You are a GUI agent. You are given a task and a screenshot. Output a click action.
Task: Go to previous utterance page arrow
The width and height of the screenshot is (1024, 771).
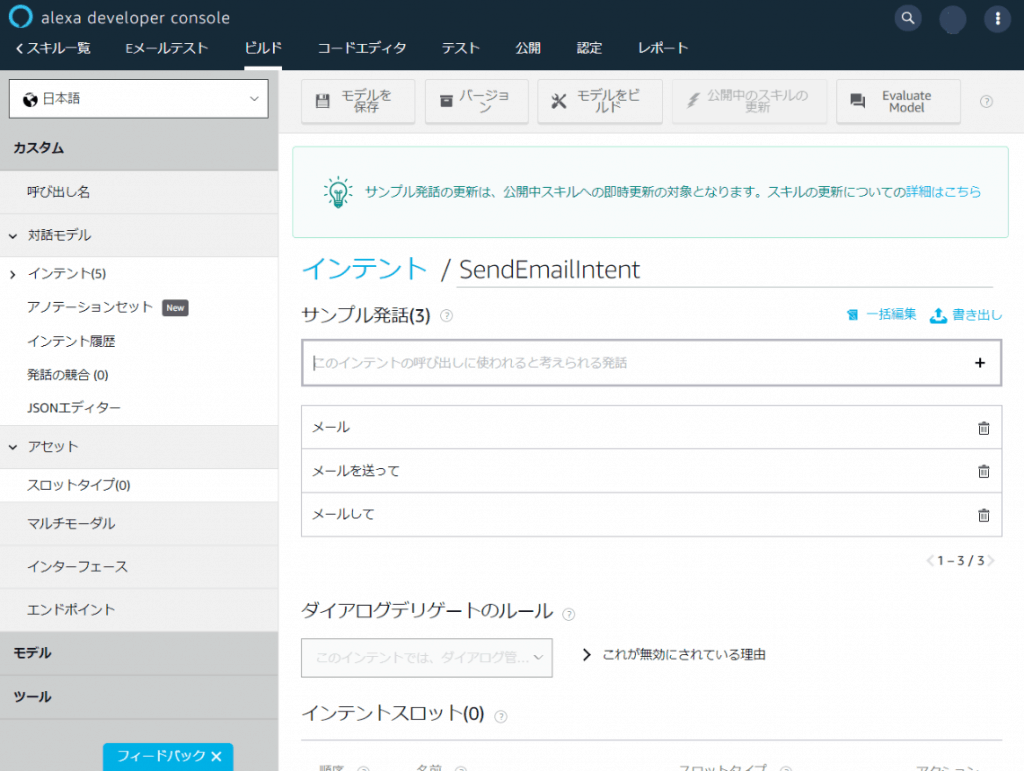click(929, 560)
